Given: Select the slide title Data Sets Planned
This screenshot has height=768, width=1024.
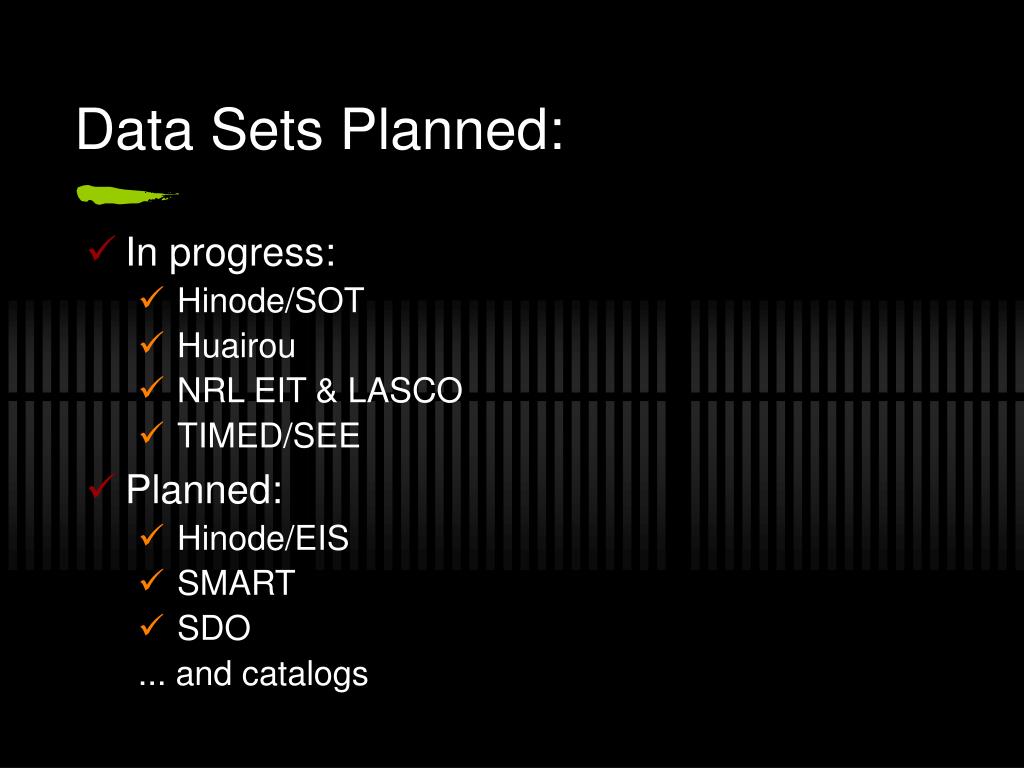Looking at the screenshot, I should point(319,129).
